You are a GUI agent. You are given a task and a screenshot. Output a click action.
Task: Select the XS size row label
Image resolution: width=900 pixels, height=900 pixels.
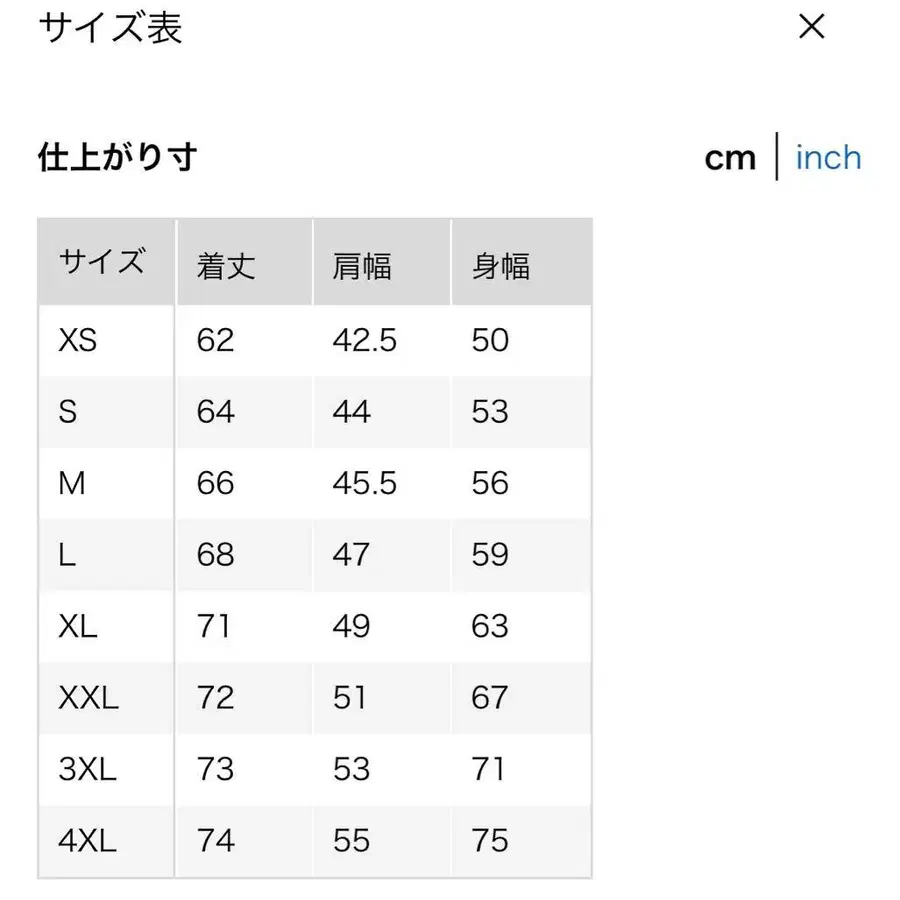click(78, 341)
